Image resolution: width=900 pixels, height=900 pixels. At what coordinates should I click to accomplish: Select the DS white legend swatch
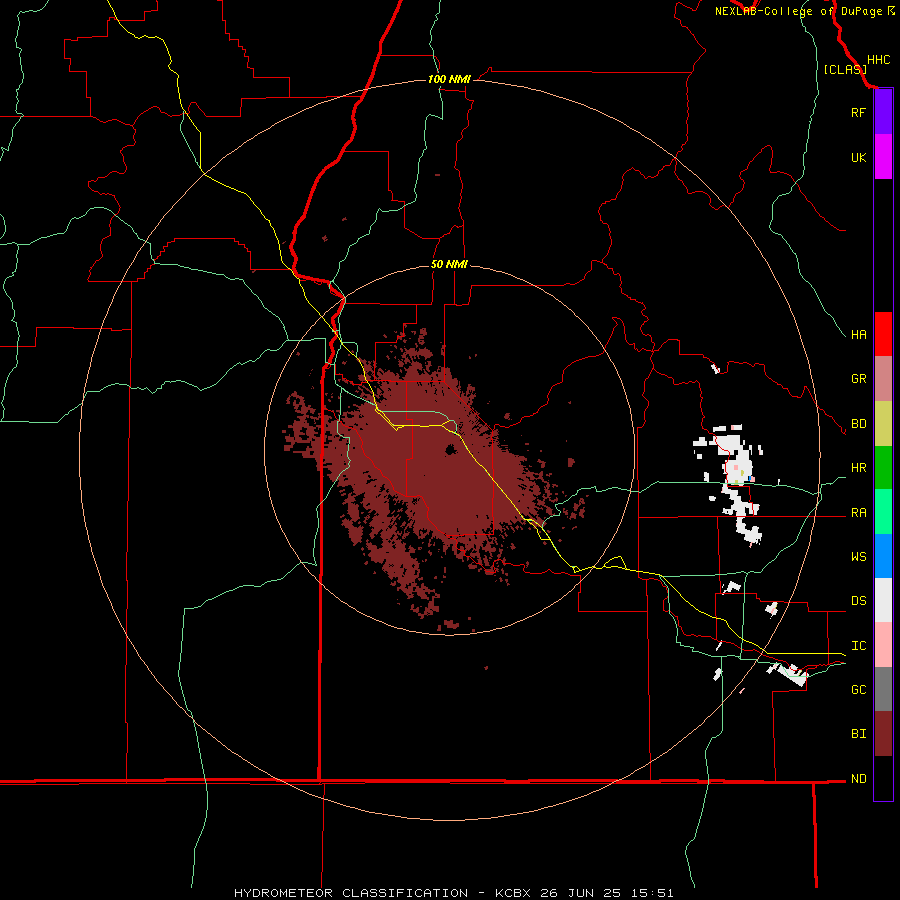tap(883, 600)
